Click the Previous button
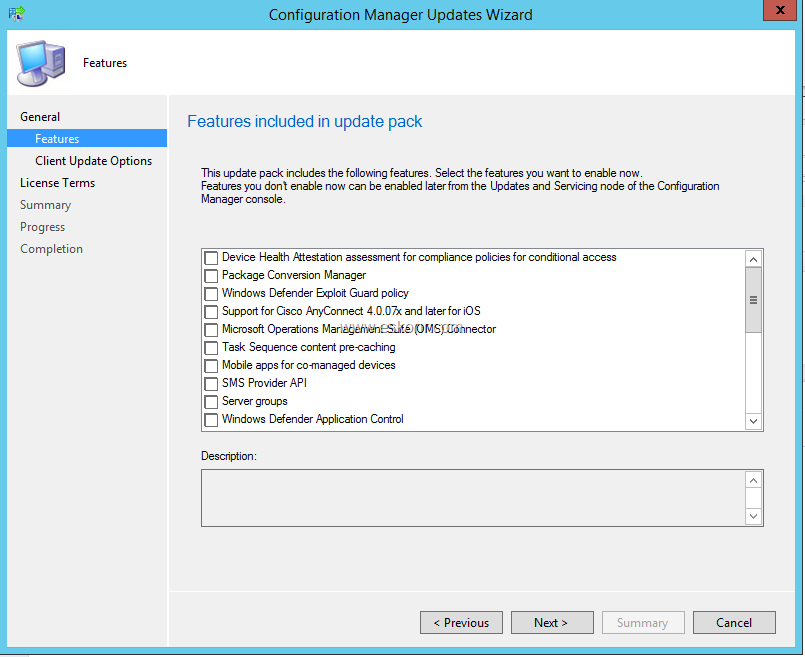The image size is (805, 657). coord(461,622)
